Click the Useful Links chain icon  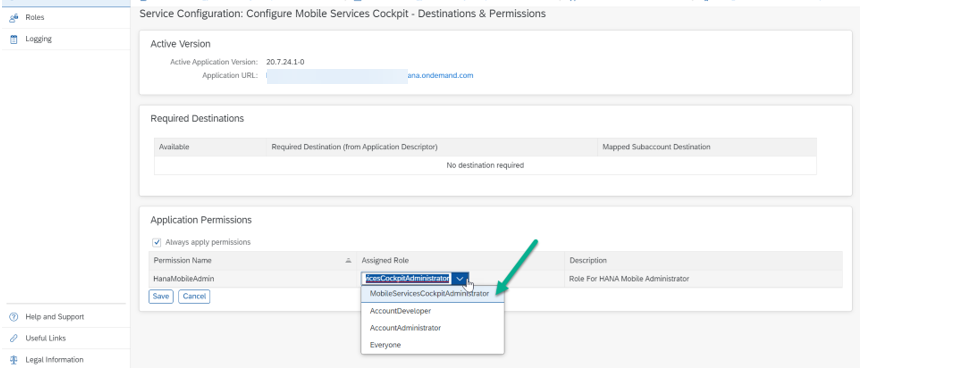click(x=13, y=339)
